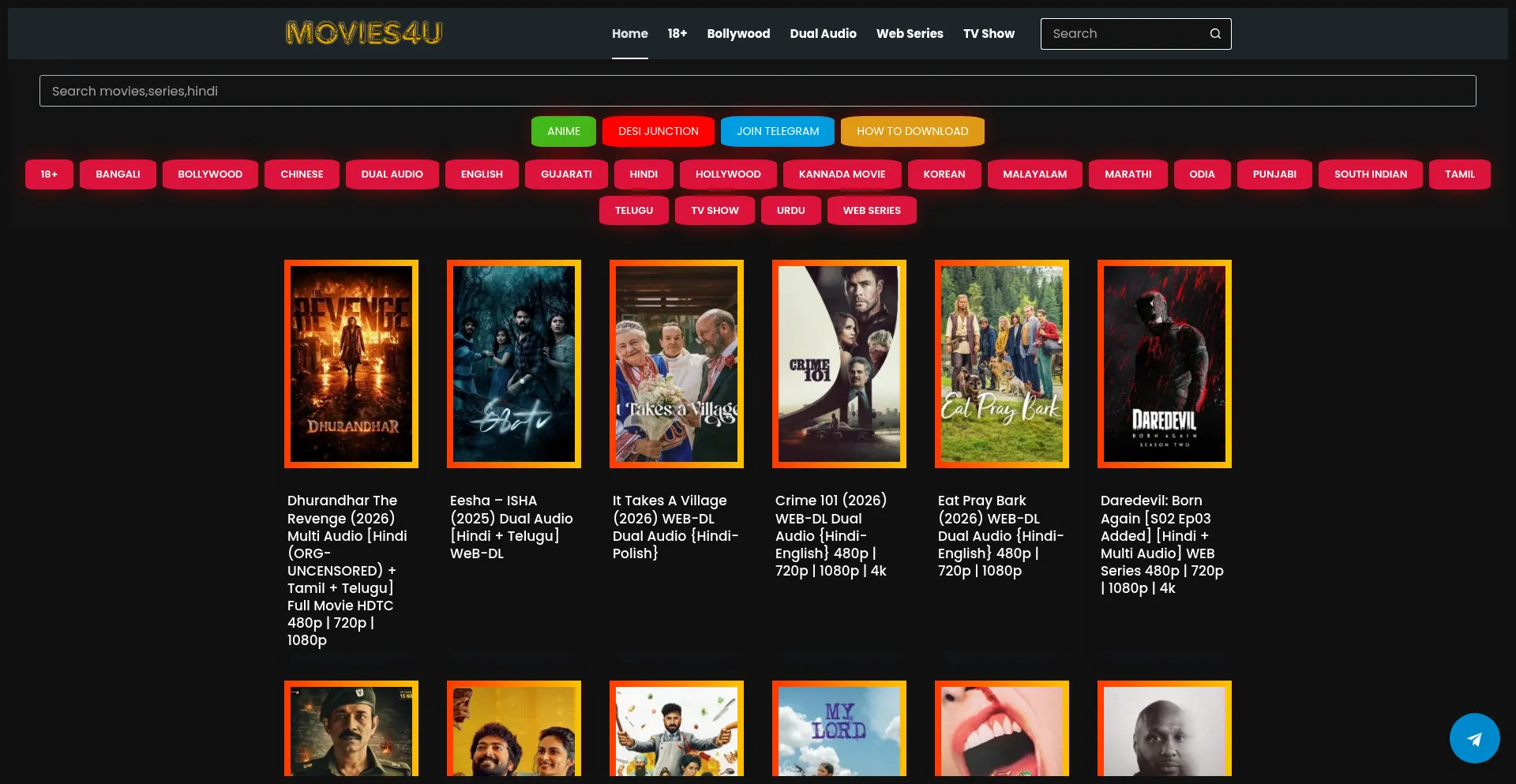The image size is (1516, 784).
Task: Open the Crime 101 poster
Action: 839,364
